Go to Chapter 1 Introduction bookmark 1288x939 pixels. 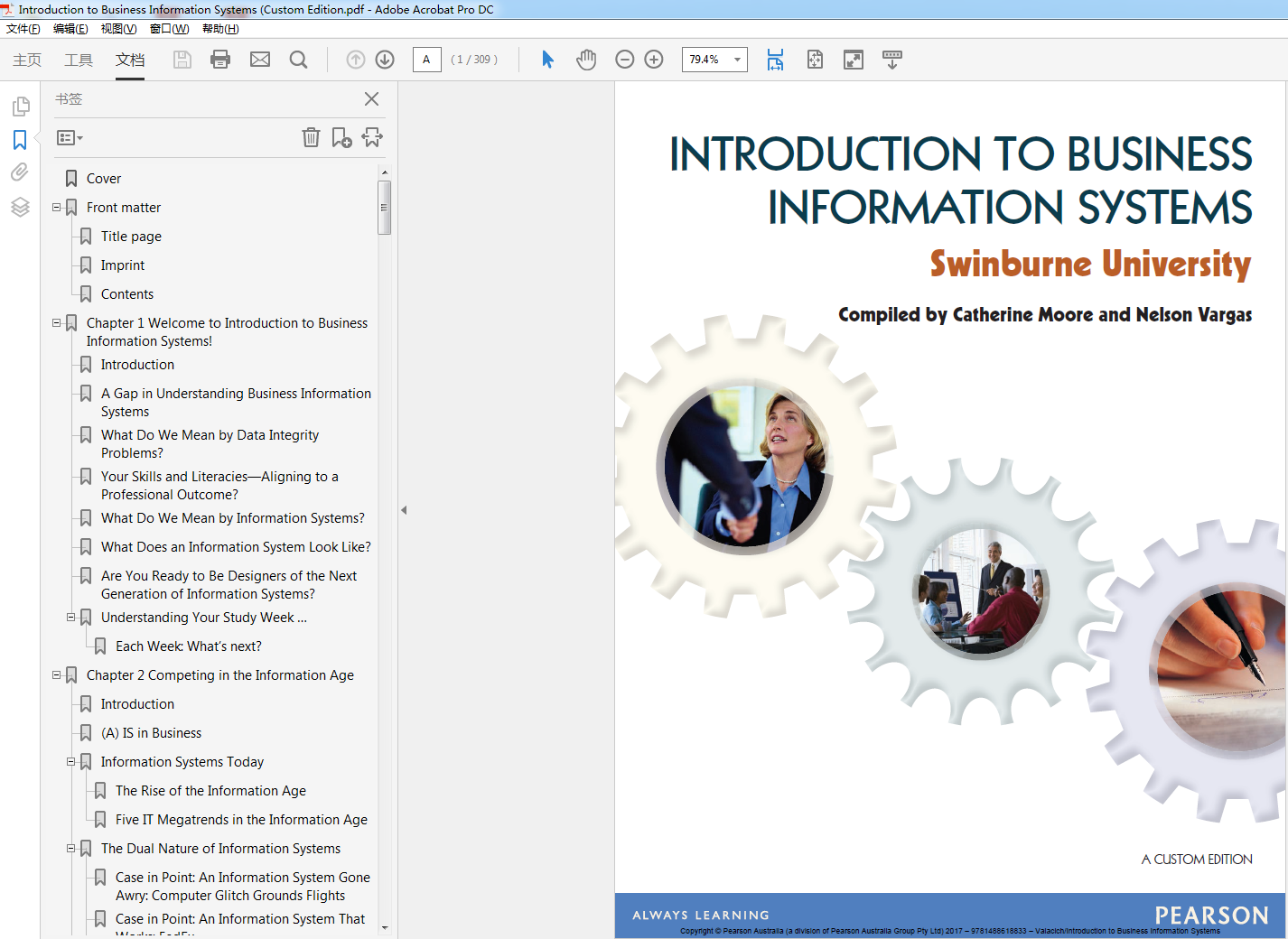pos(137,365)
